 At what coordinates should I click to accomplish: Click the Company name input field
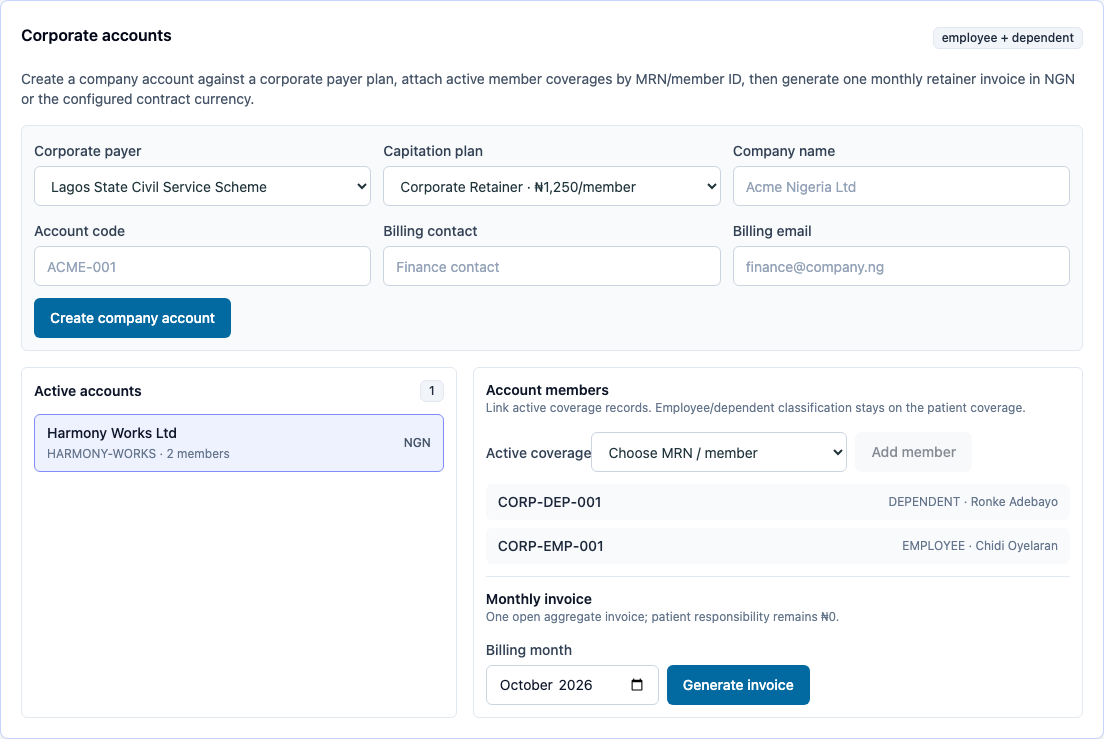[x=901, y=187]
